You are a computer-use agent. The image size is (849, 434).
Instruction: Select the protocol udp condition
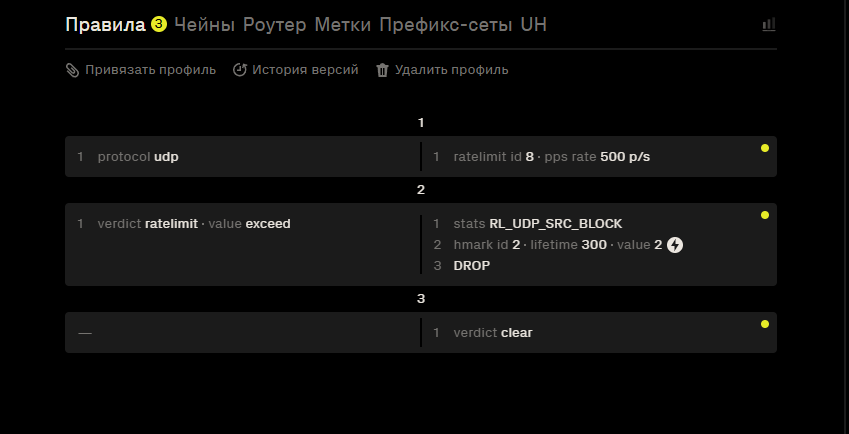138,157
